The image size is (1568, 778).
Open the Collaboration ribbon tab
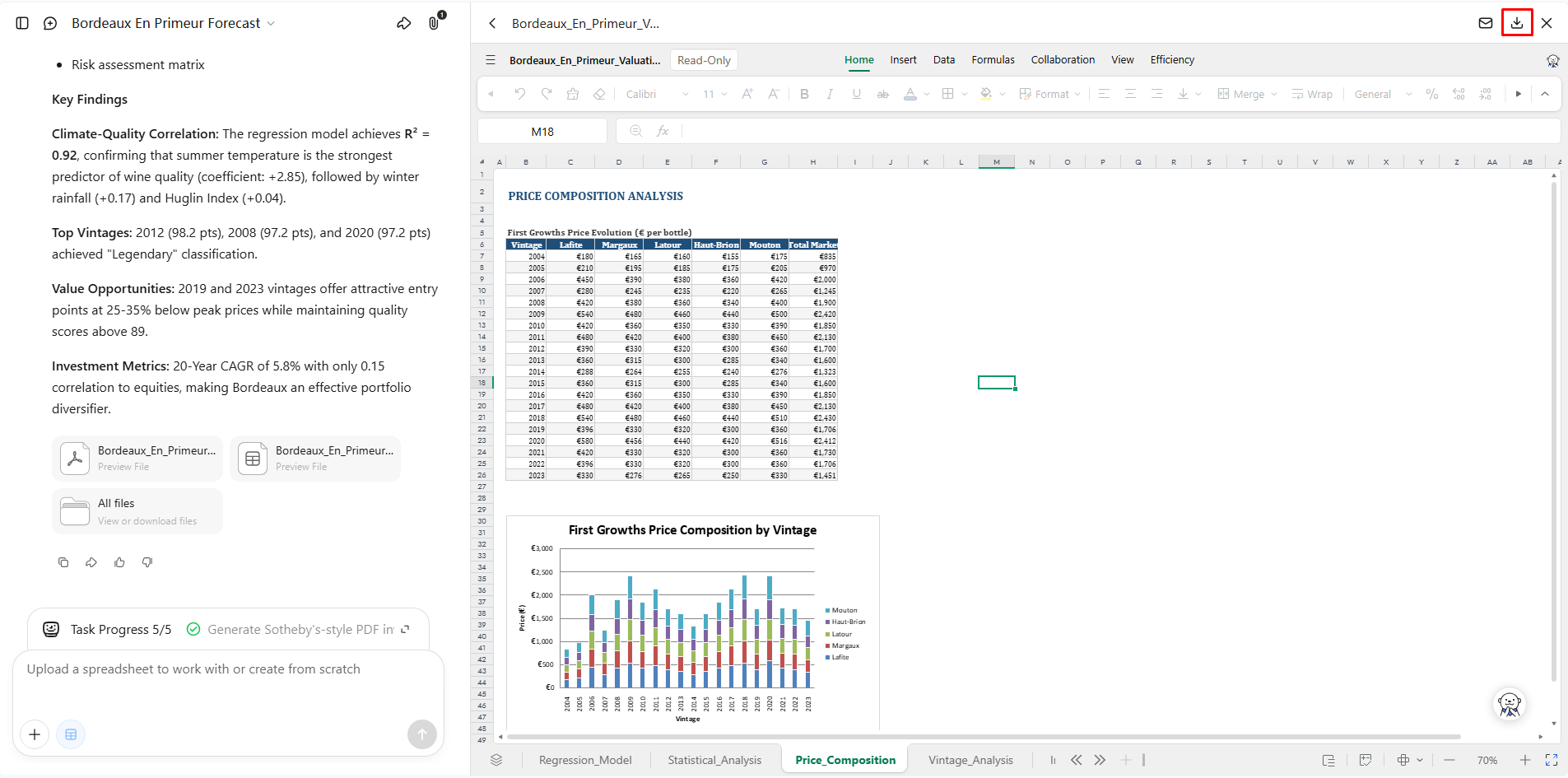[1063, 60]
